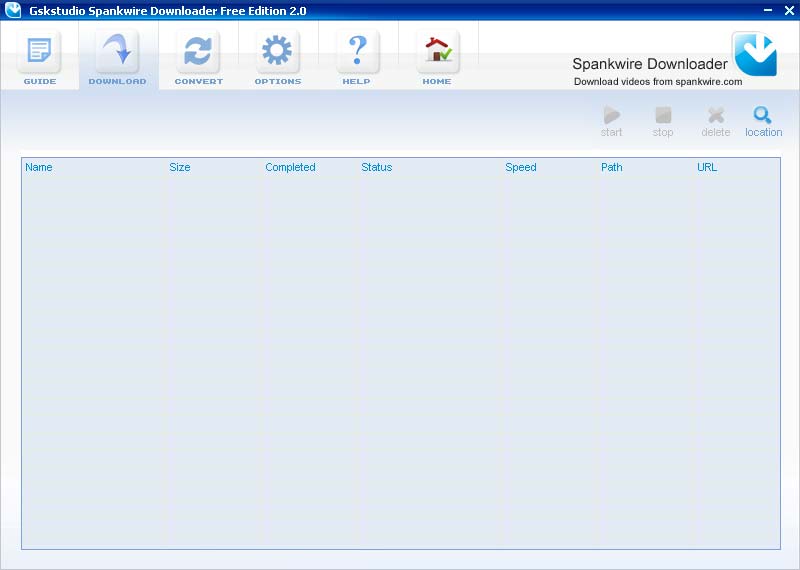Go to Home via house icon
The height and width of the screenshot is (570, 800).
click(x=438, y=51)
